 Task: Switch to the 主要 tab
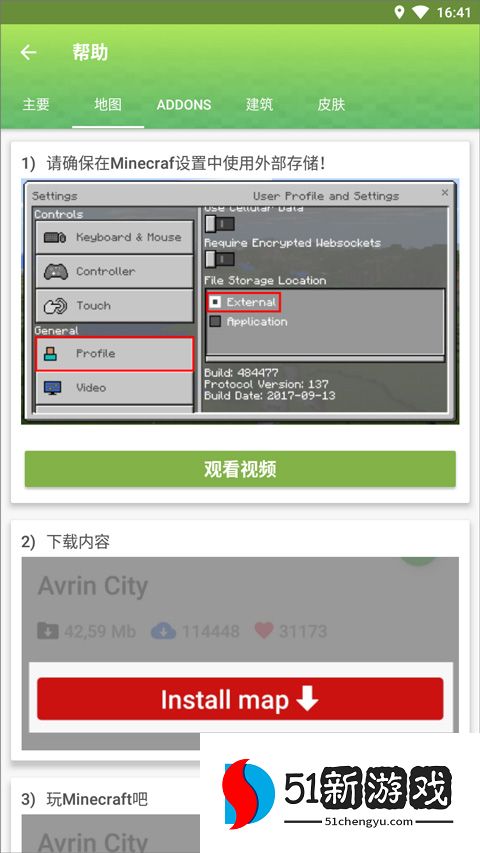[36, 104]
